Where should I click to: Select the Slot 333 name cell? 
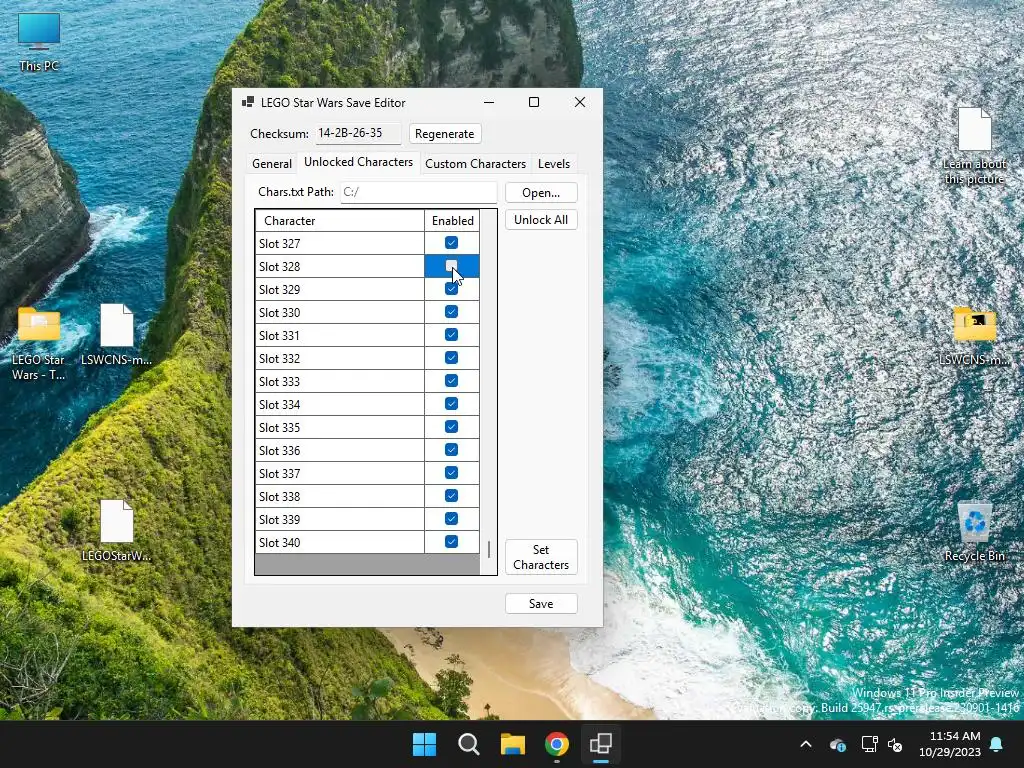click(x=340, y=381)
